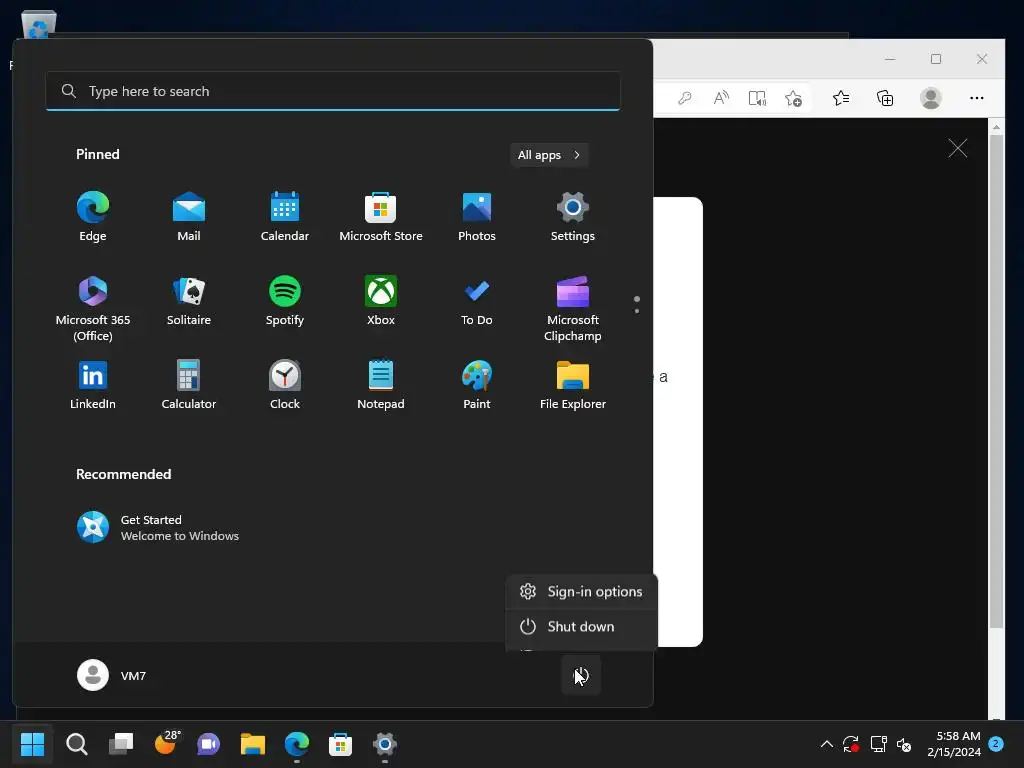The height and width of the screenshot is (768, 1024).
Task: Switch to Settings on the taskbar
Action: (x=385, y=744)
